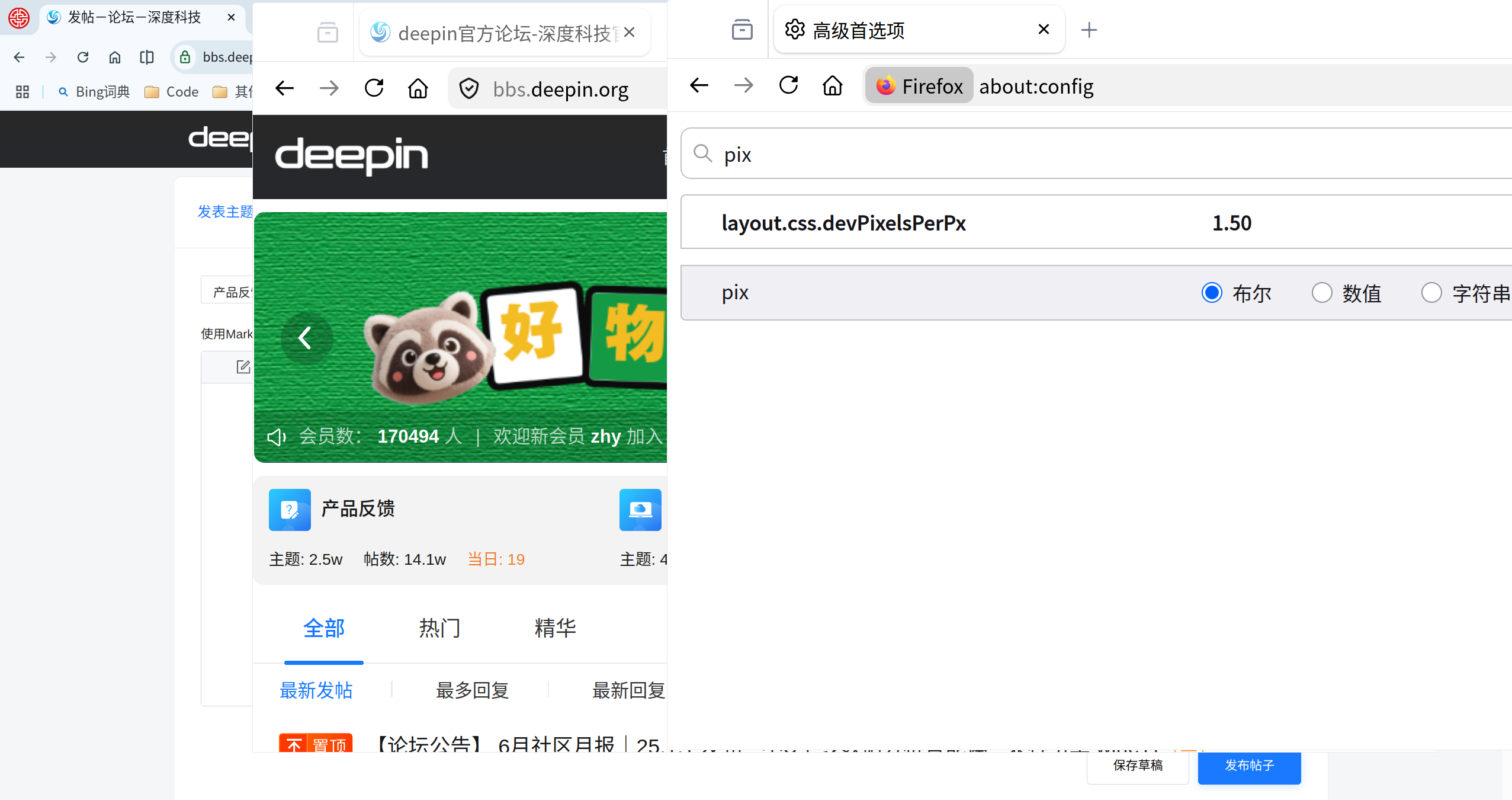Select 高级首选项 tab
The image size is (1512, 800).
click(919, 30)
